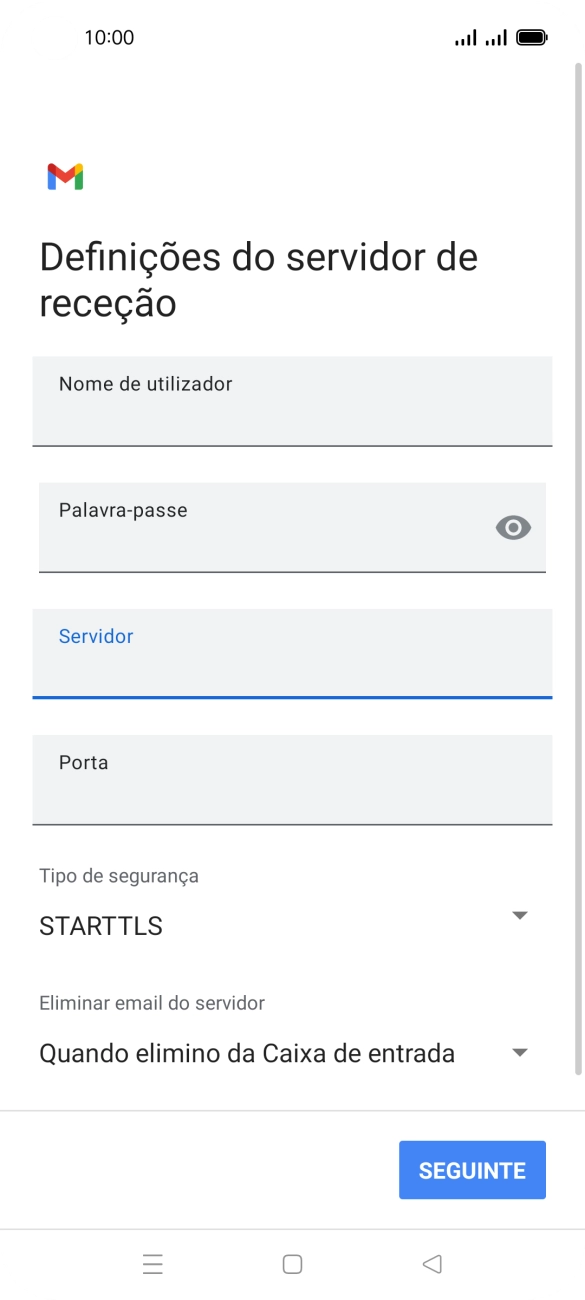
Task: Tap the home button in navigation bar
Action: [x=292, y=1263]
